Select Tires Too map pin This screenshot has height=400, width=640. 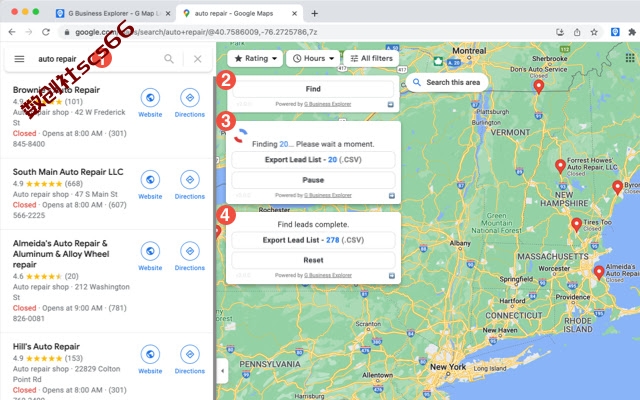point(576,224)
